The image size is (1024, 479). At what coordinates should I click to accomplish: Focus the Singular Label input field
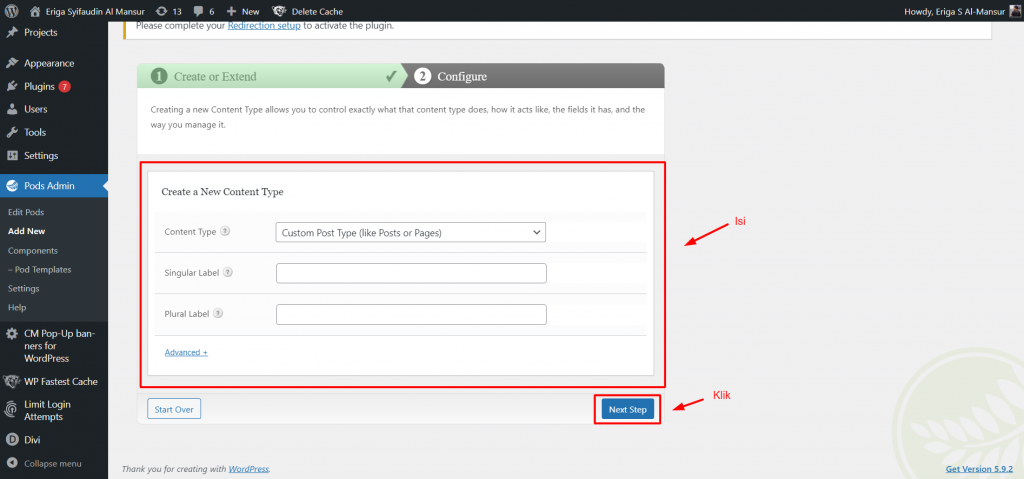pos(411,273)
